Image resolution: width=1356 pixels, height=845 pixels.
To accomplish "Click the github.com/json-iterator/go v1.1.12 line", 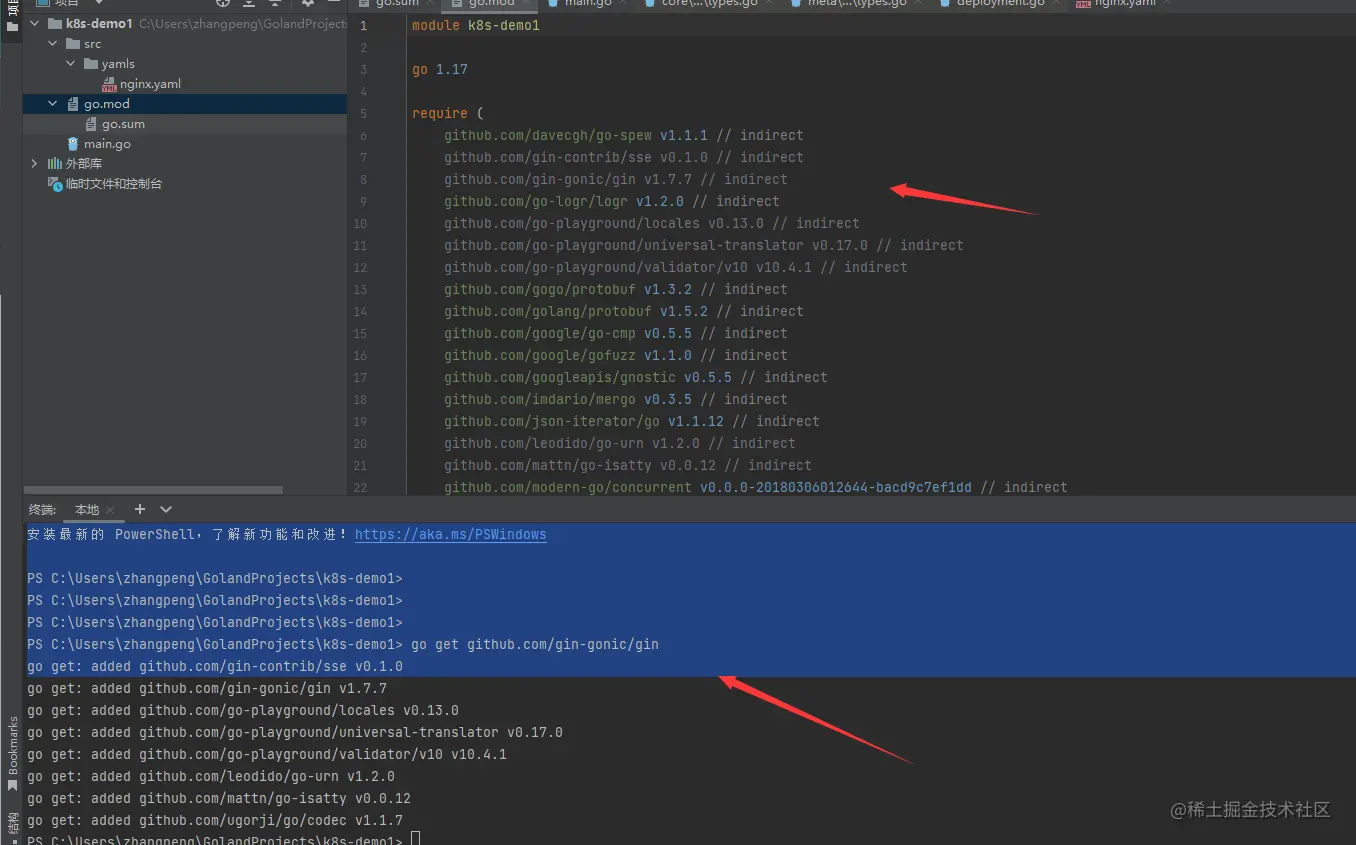I will pyautogui.click(x=631, y=421).
